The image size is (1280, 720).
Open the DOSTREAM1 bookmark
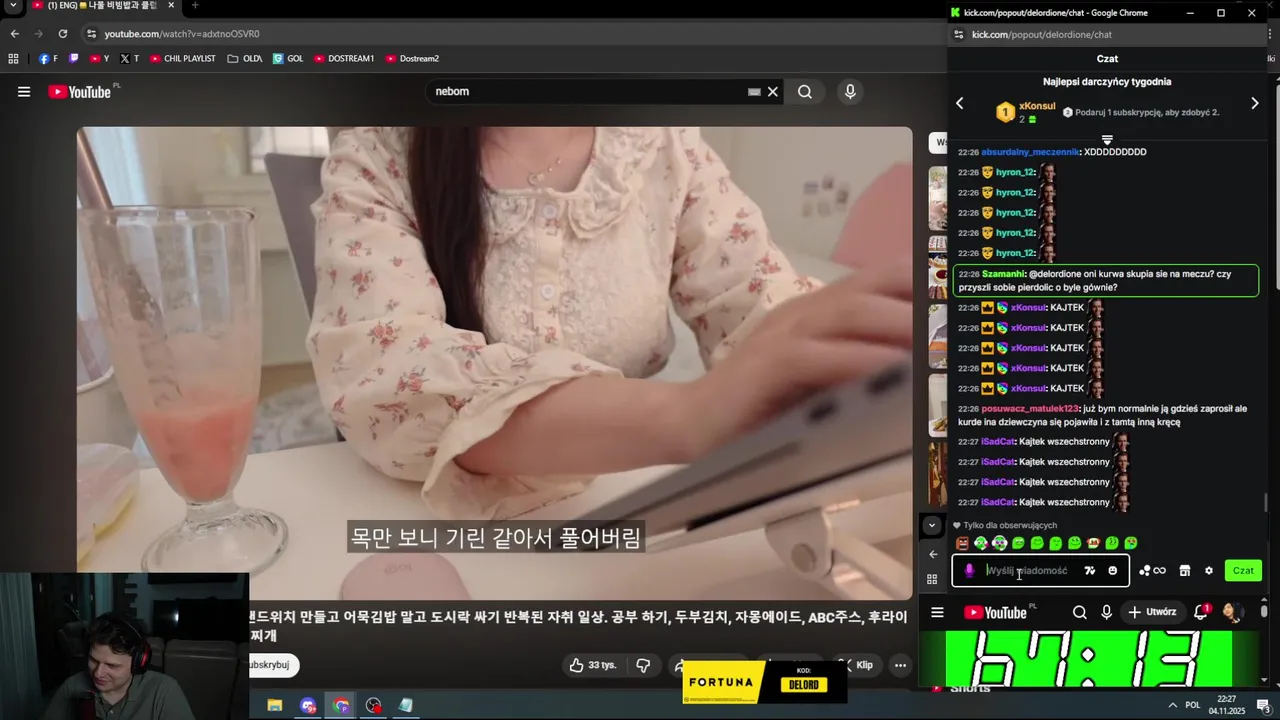[x=344, y=59]
